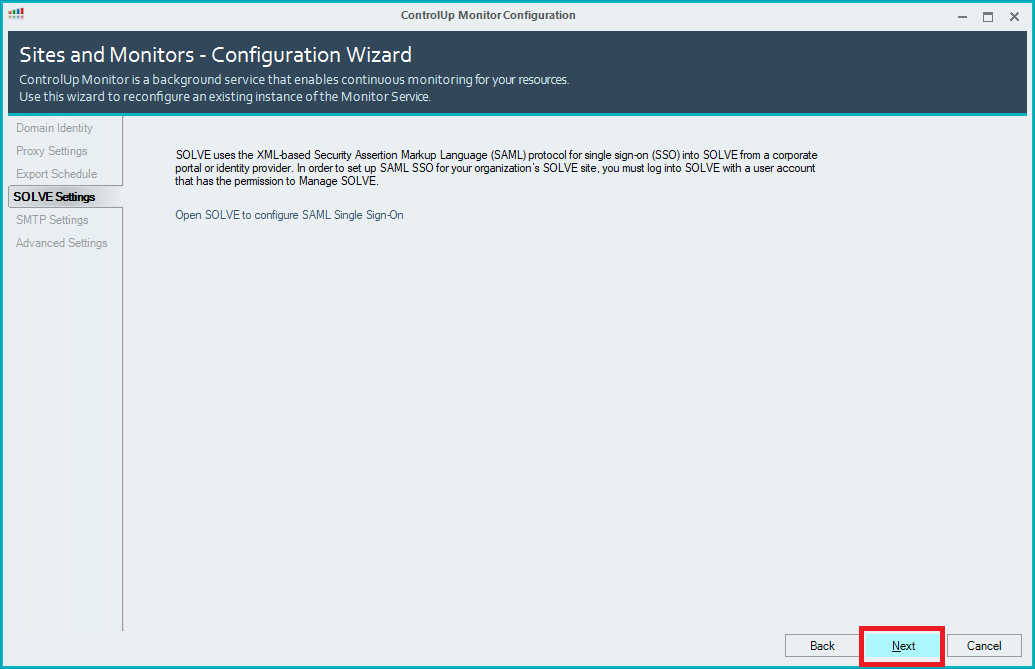Click the ControlUp app icon in title bar
The width and height of the screenshot is (1035, 669).
[x=15, y=15]
